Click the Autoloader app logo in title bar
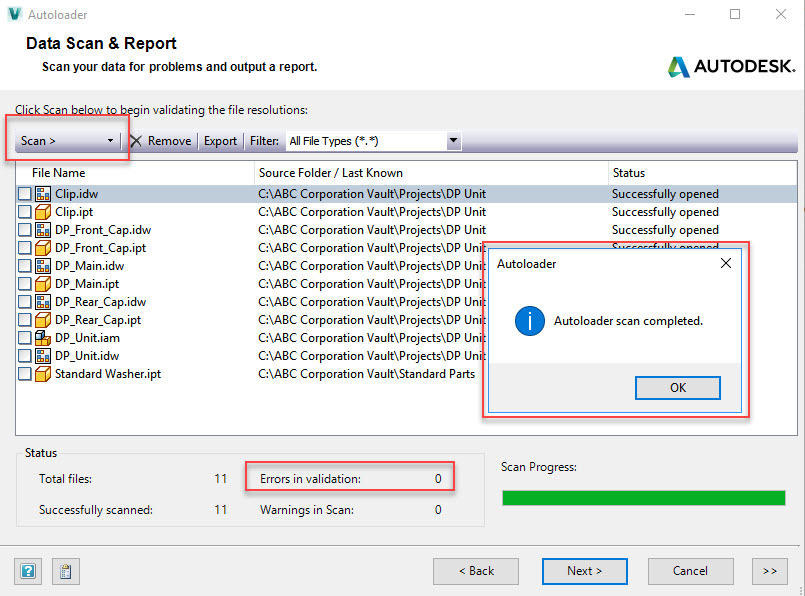805x596 pixels. coord(15,14)
